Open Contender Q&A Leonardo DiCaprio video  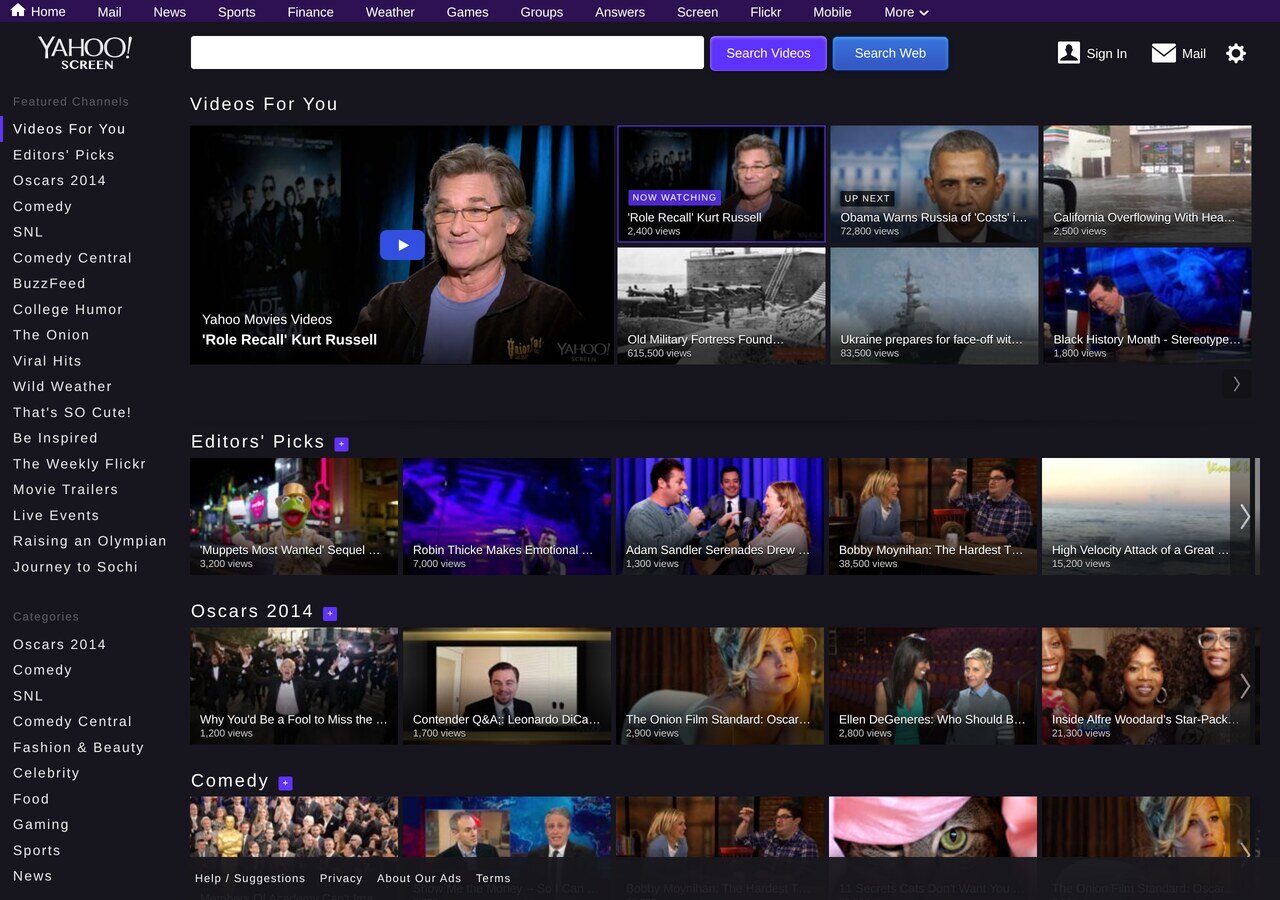(x=507, y=686)
